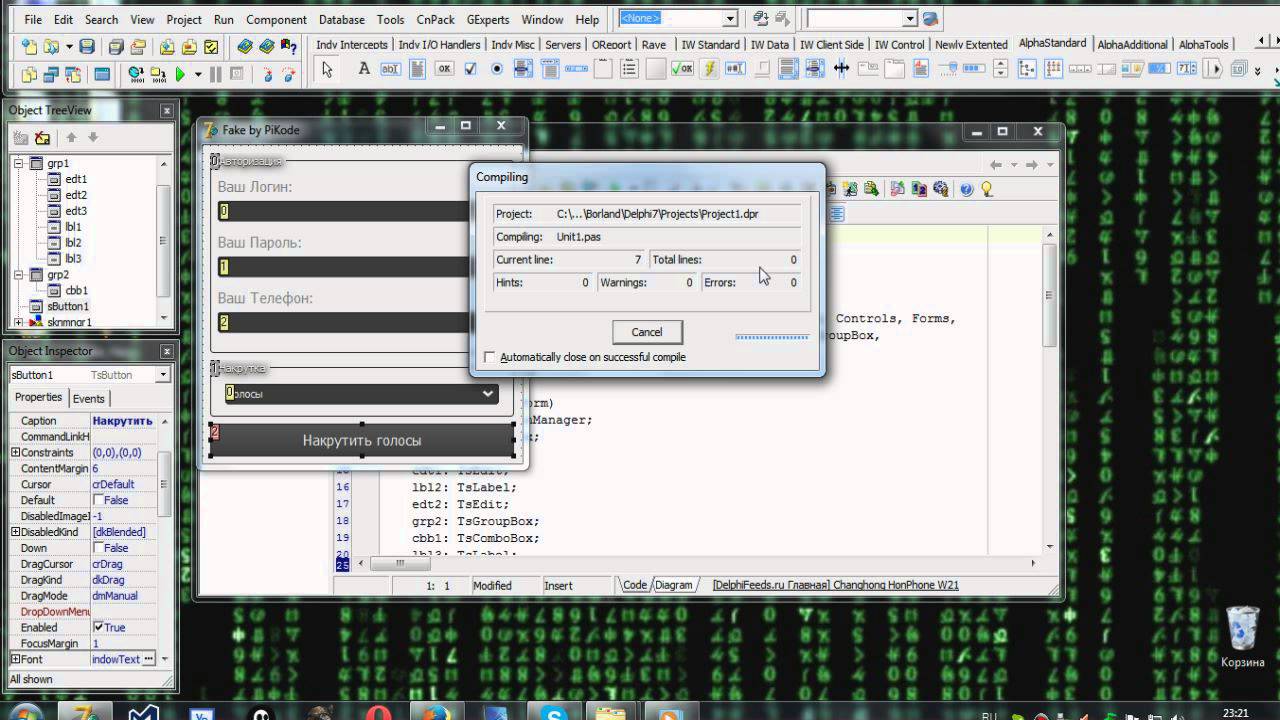Pick the lightning speed button palette component
The height and width of the screenshot is (720, 1280).
pyautogui.click(x=708, y=69)
